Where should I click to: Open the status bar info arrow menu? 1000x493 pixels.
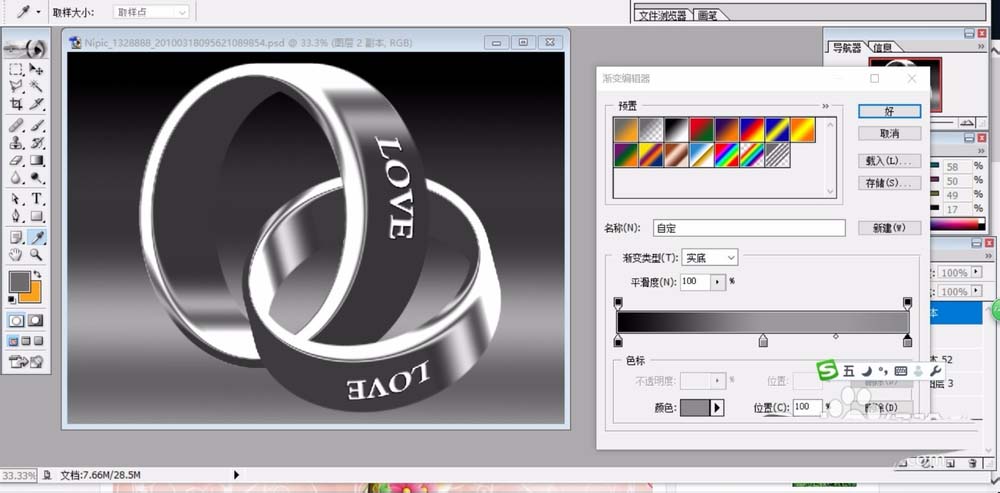(237, 475)
